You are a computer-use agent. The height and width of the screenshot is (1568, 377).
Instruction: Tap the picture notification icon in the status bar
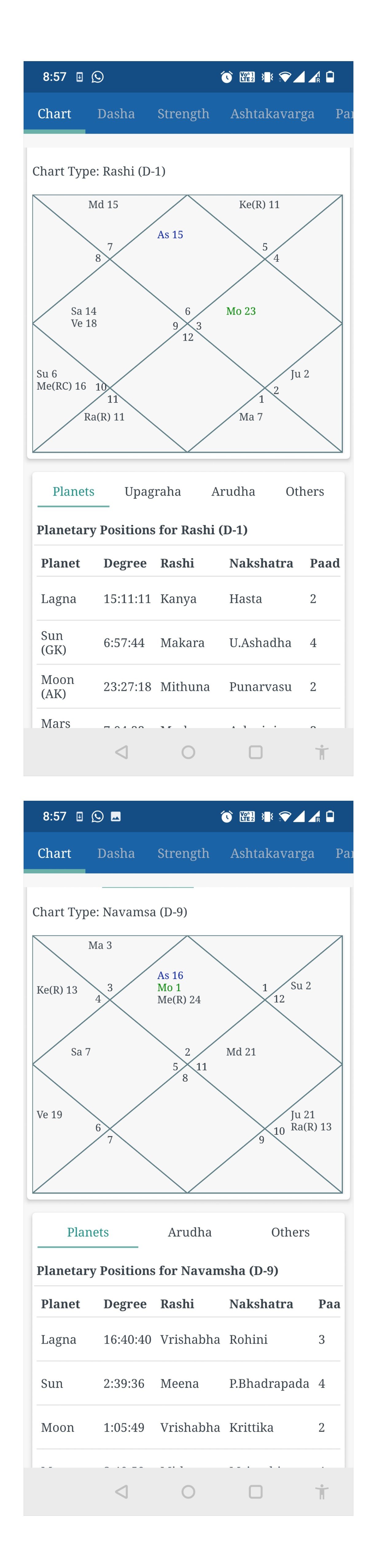(x=115, y=816)
